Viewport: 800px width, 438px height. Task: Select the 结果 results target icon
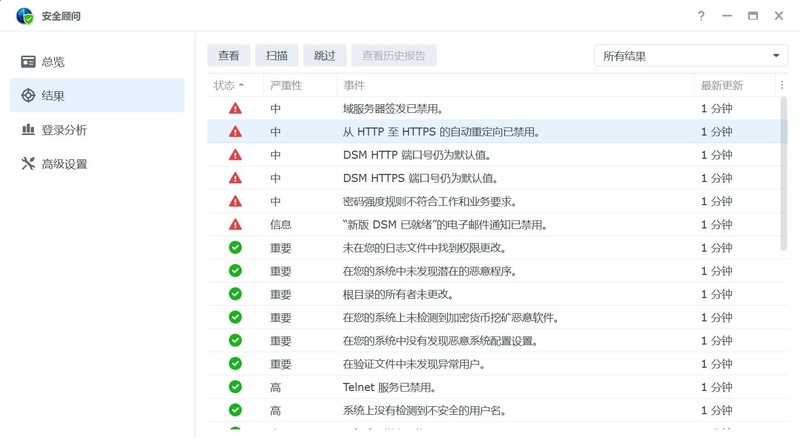point(28,95)
